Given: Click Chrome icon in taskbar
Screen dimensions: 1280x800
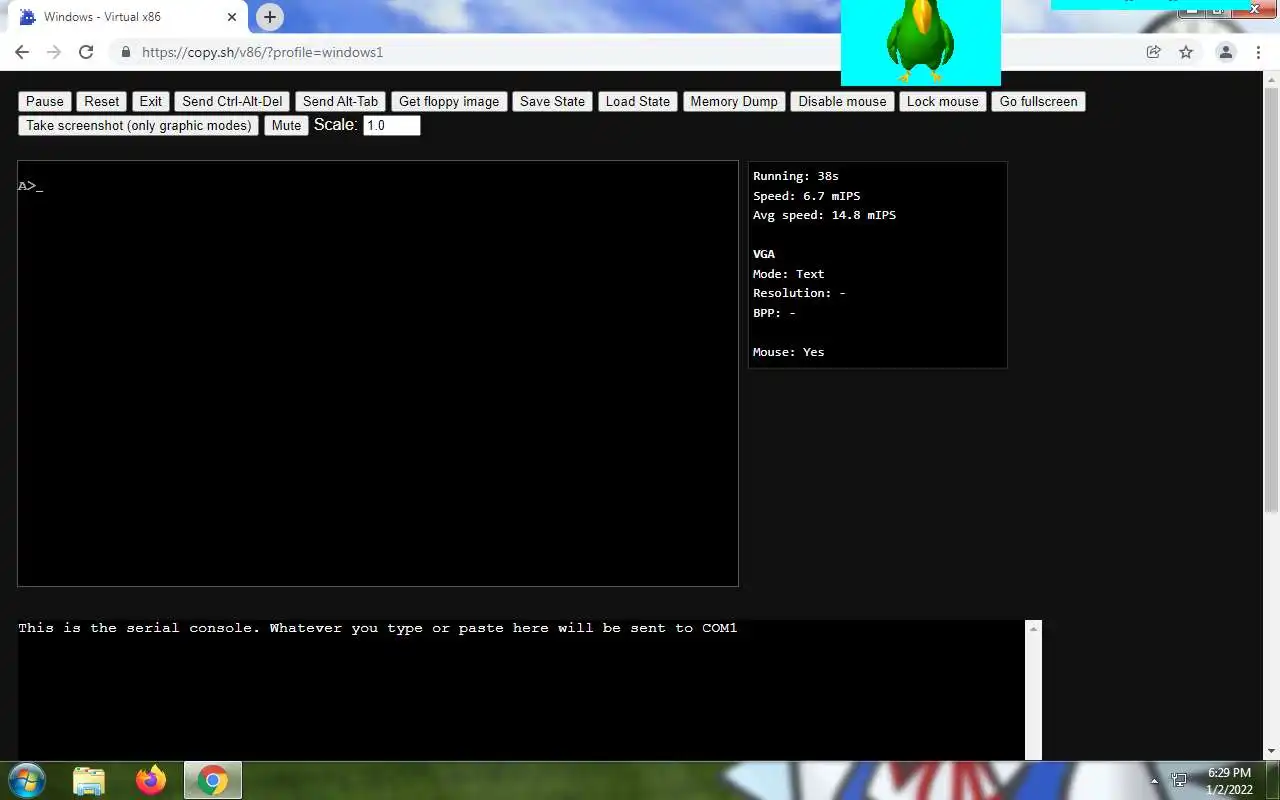Looking at the screenshot, I should tap(212, 780).
